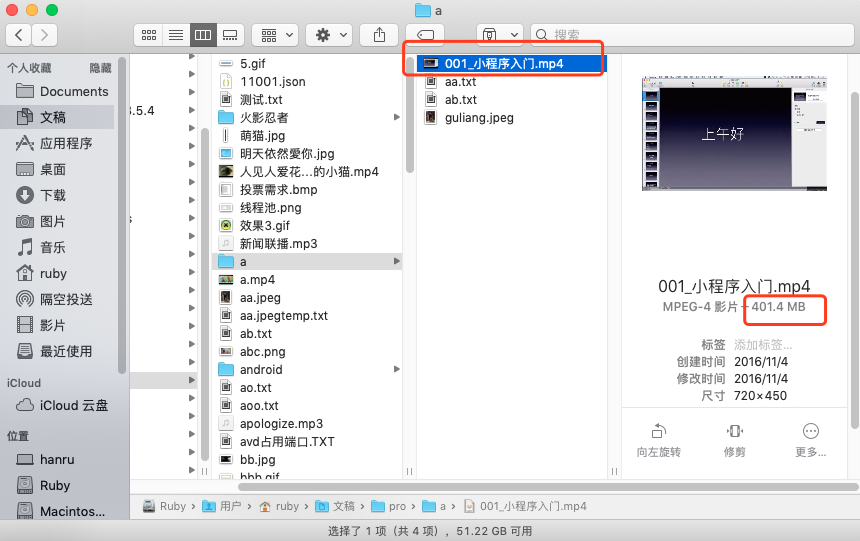This screenshot has height=541, width=860.
Task: Select gallery view mode button
Action: pos(229,35)
